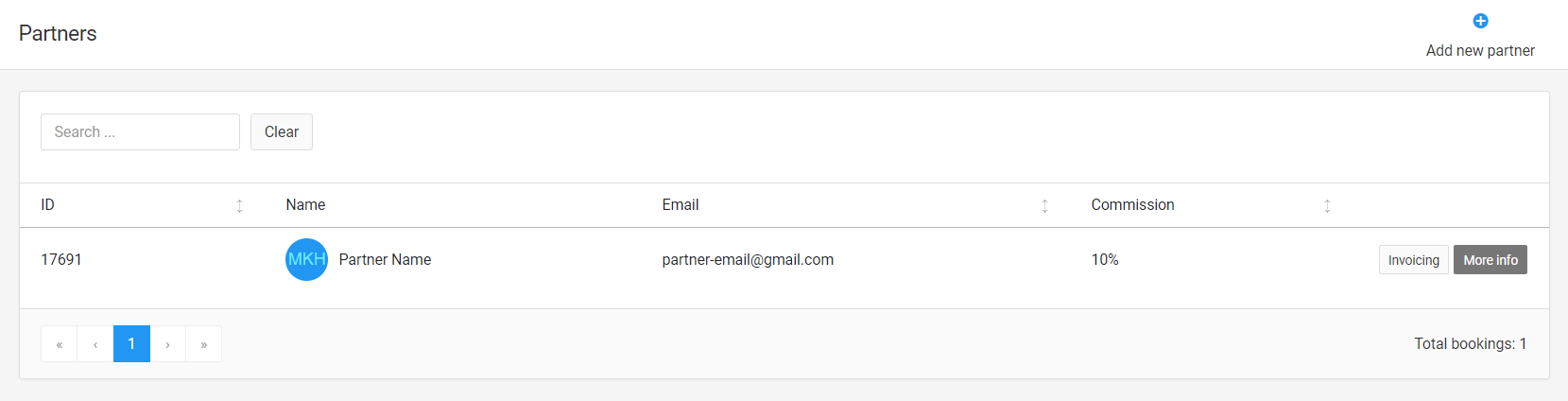Sort partners by ID column arrows
This screenshot has height=401, width=1568.
click(239, 205)
